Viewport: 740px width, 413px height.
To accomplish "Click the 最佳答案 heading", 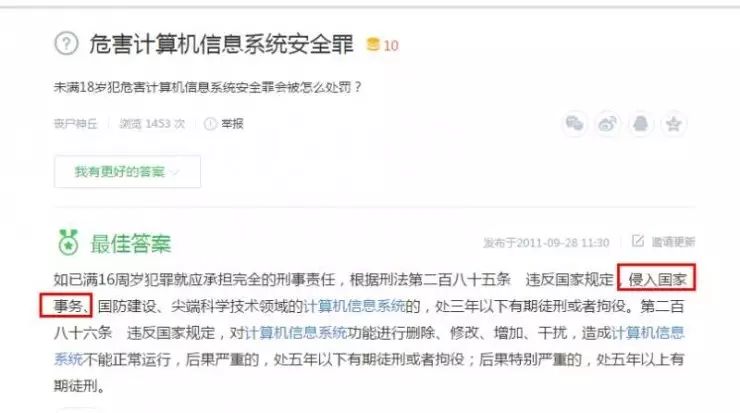I will [131, 244].
